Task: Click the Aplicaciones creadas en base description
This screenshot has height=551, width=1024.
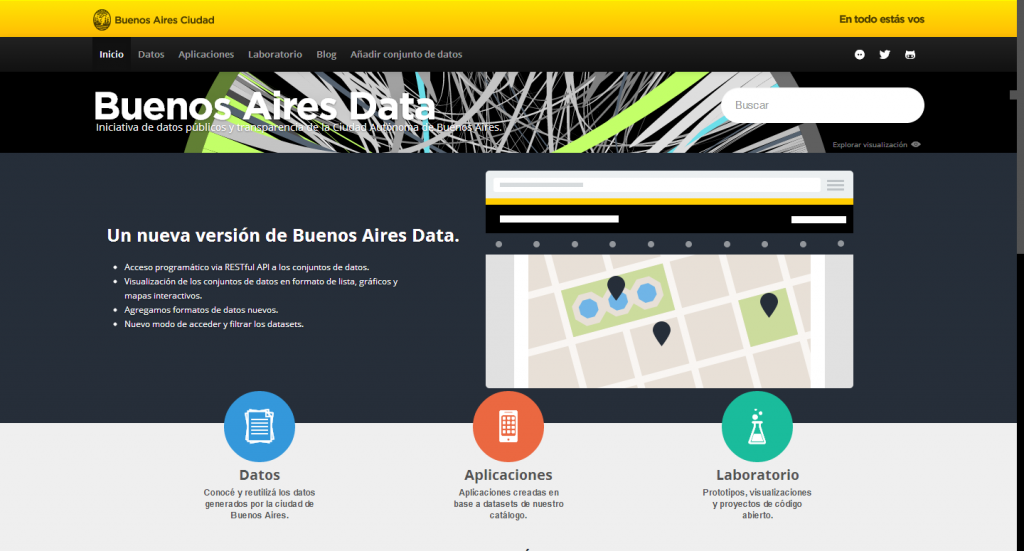Action: coord(508,504)
